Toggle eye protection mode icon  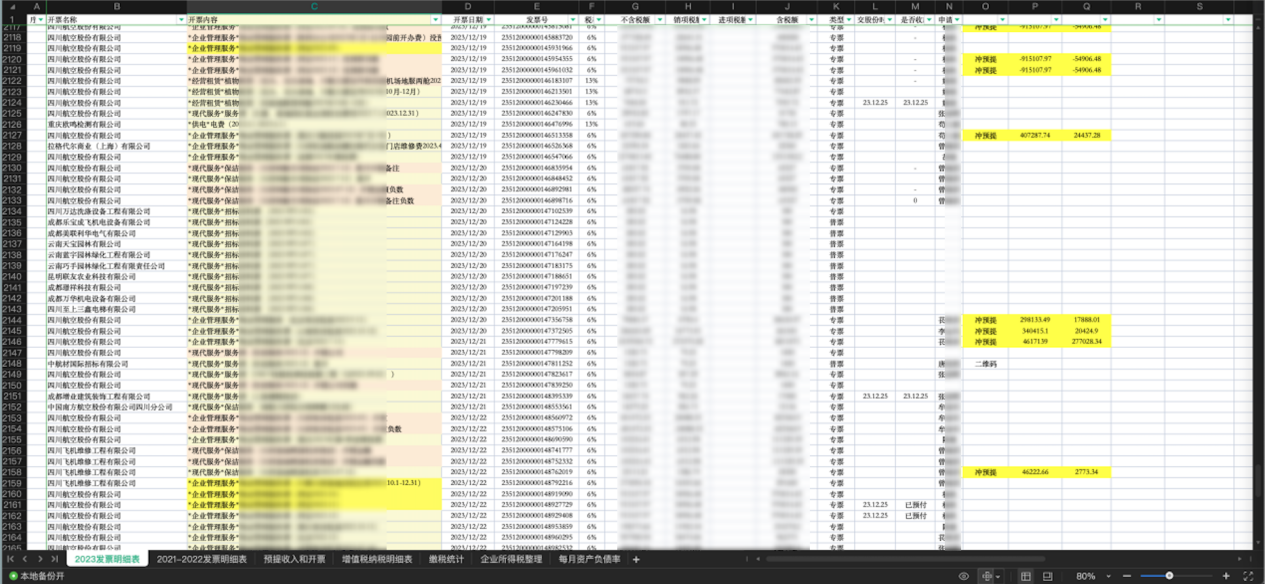tap(964, 576)
